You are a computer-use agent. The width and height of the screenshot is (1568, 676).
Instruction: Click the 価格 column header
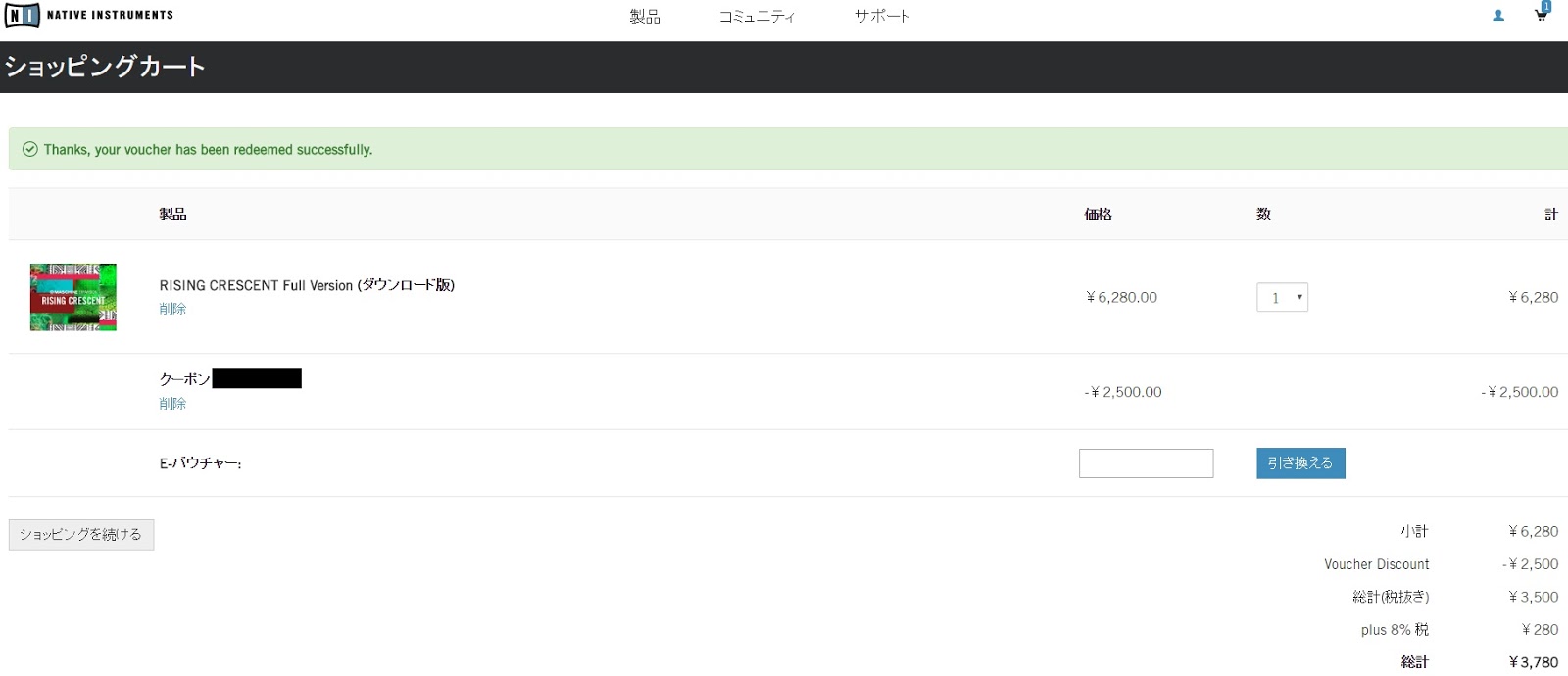(1098, 215)
